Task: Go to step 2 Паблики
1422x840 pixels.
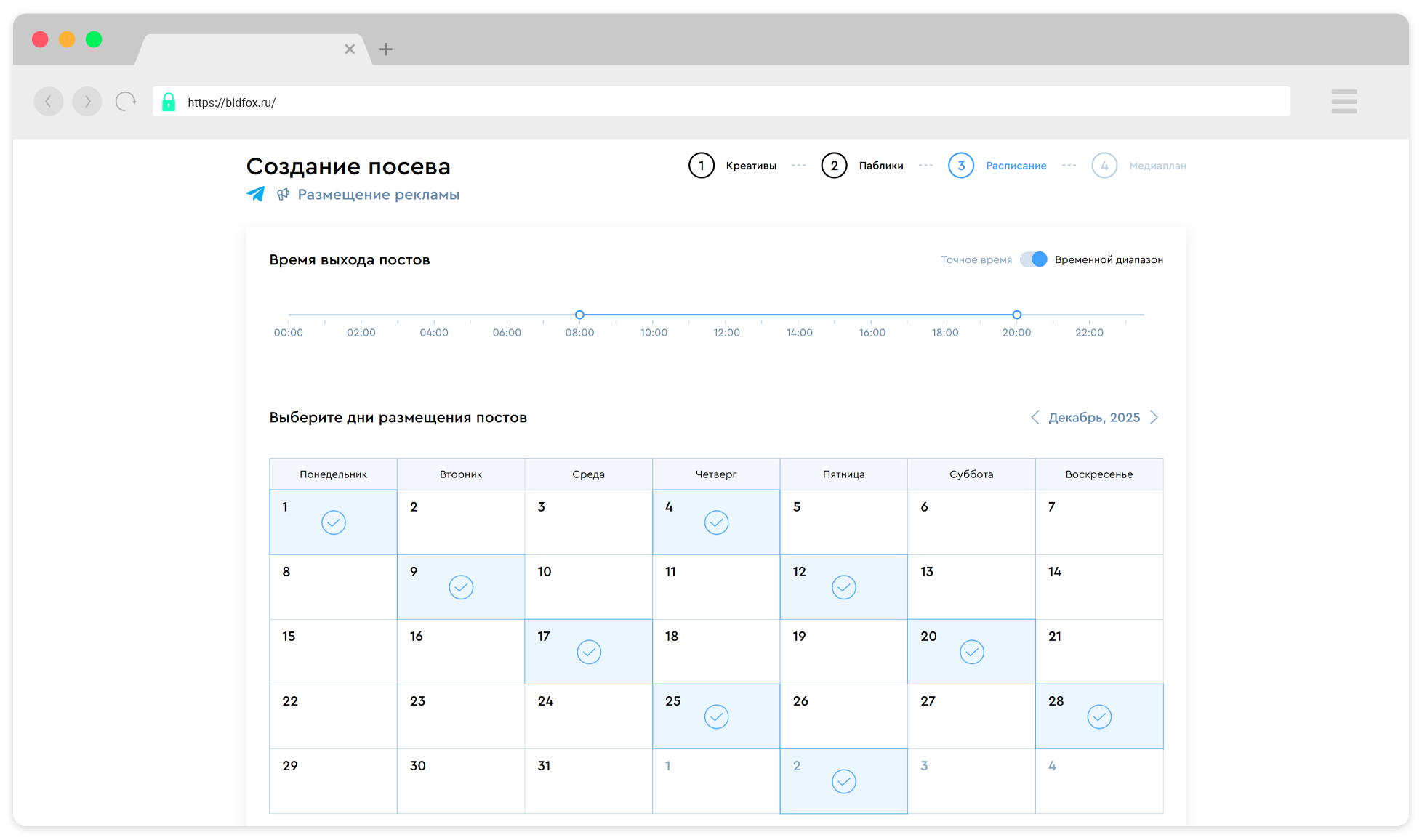Action: point(834,166)
